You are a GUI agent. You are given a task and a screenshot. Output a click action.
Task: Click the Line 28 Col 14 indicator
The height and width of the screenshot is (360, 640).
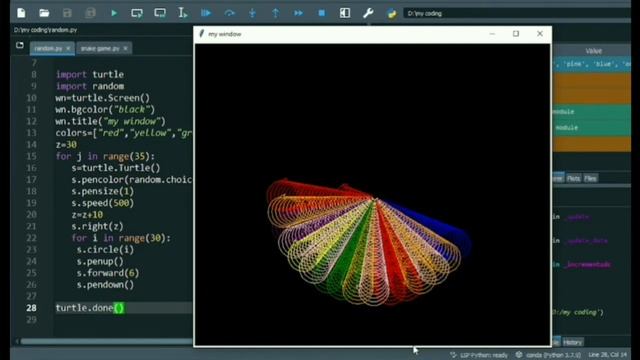tap(607, 355)
